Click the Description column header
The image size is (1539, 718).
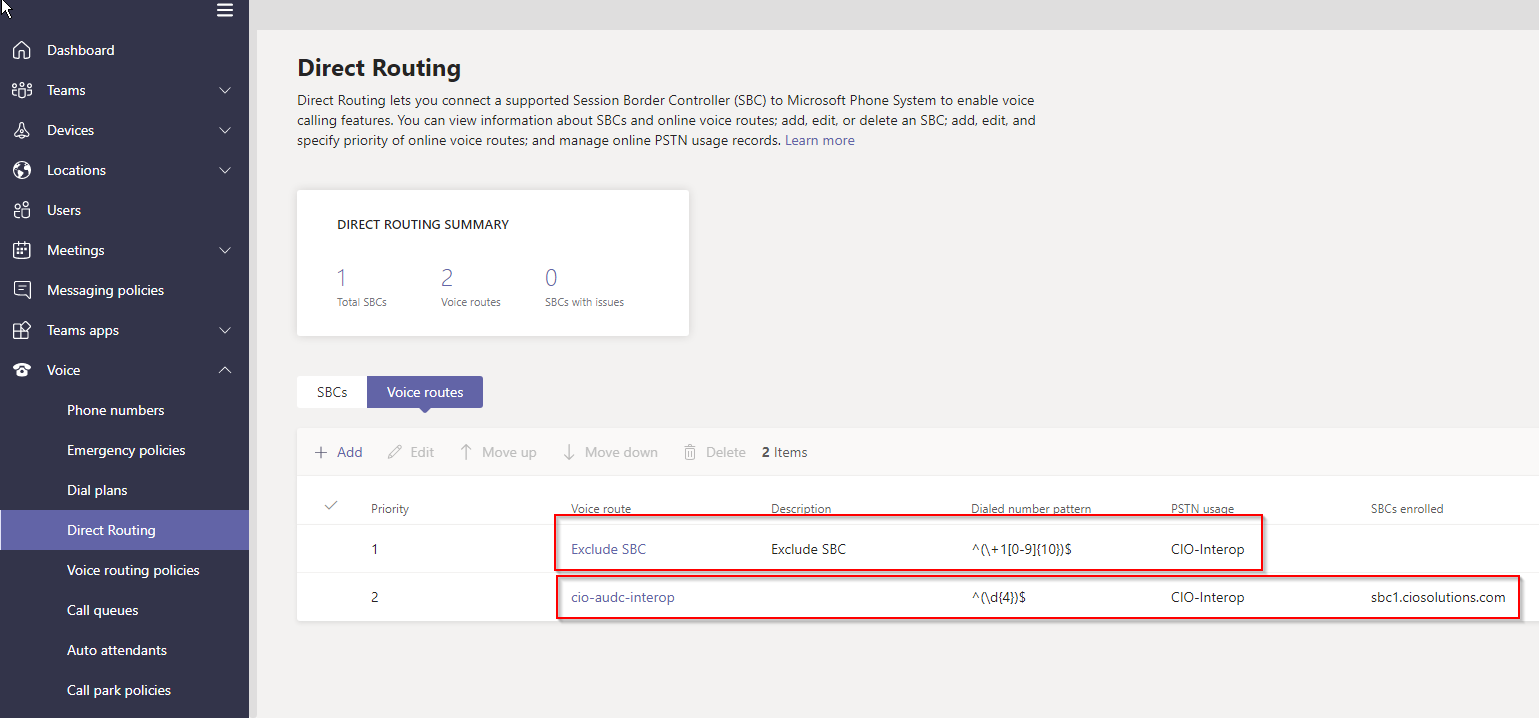tap(801, 509)
